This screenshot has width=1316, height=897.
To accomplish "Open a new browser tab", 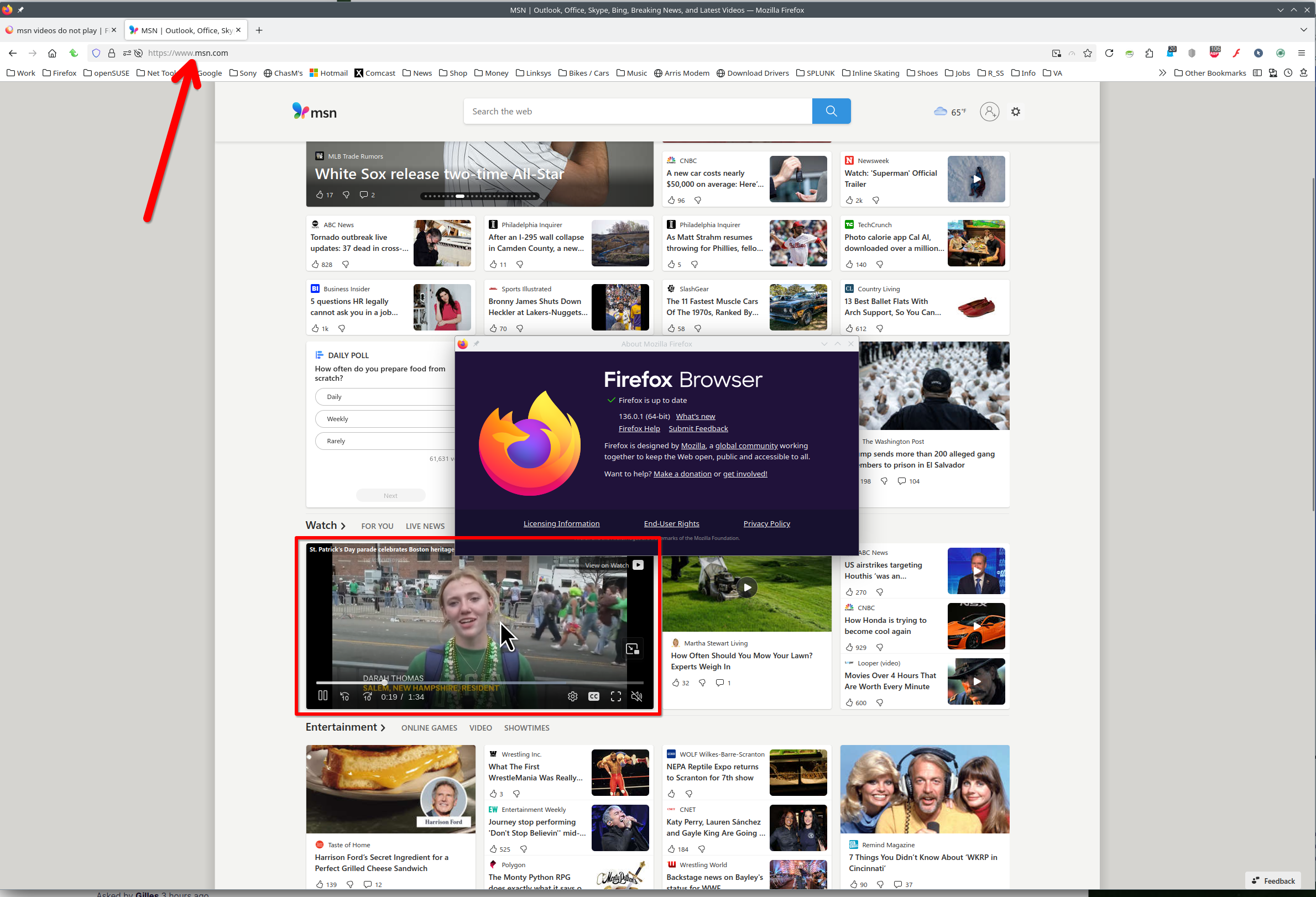I will tap(259, 30).
